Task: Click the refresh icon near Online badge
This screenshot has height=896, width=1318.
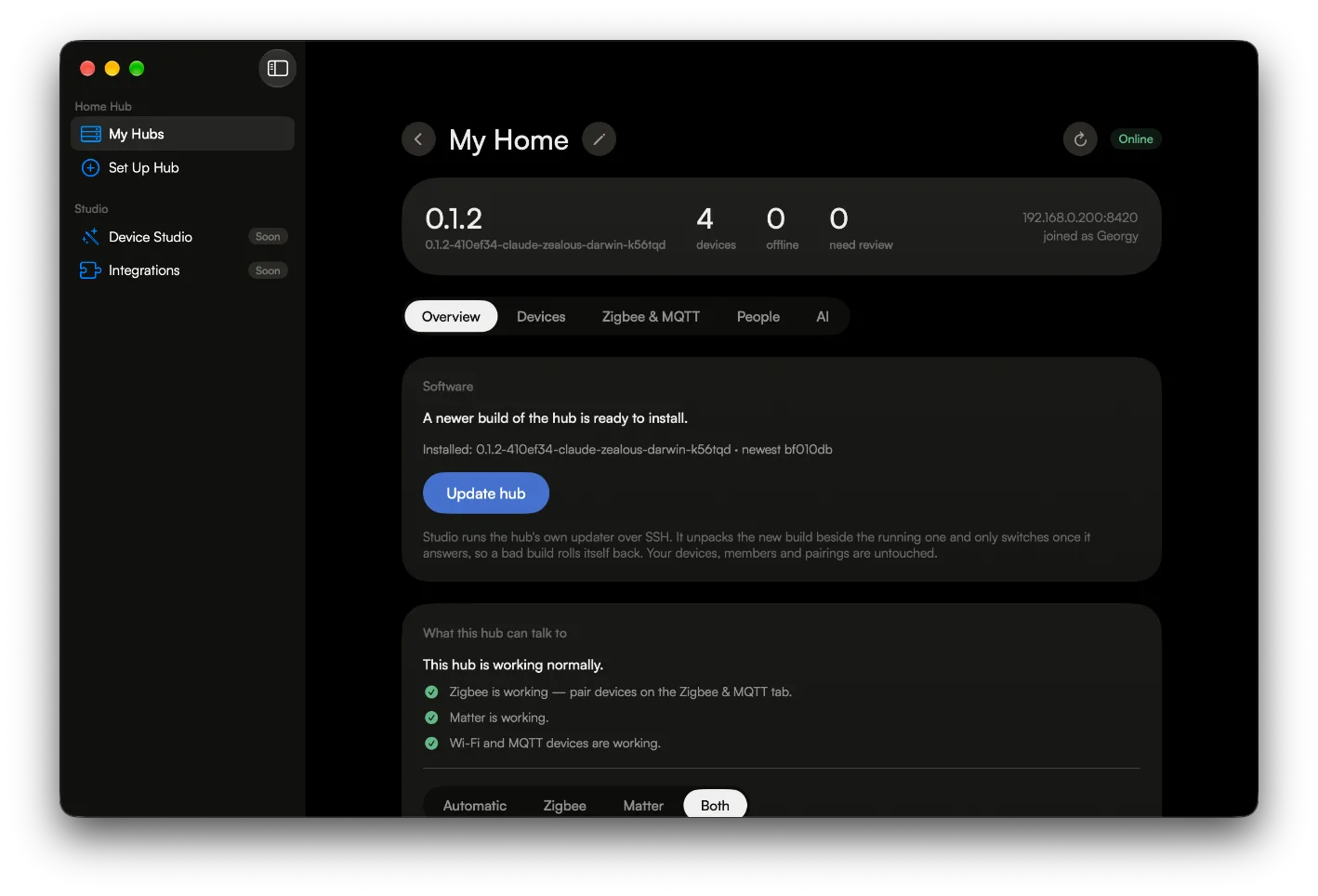Action: 1080,139
